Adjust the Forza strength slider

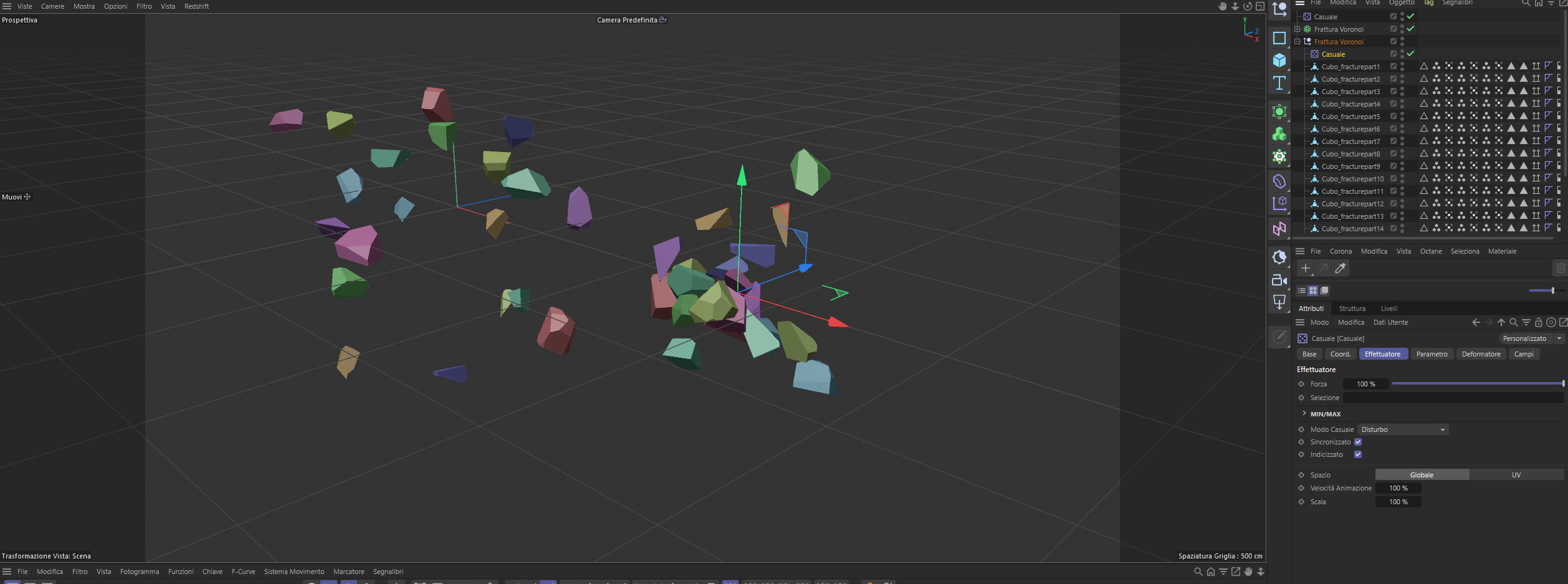point(1478,384)
